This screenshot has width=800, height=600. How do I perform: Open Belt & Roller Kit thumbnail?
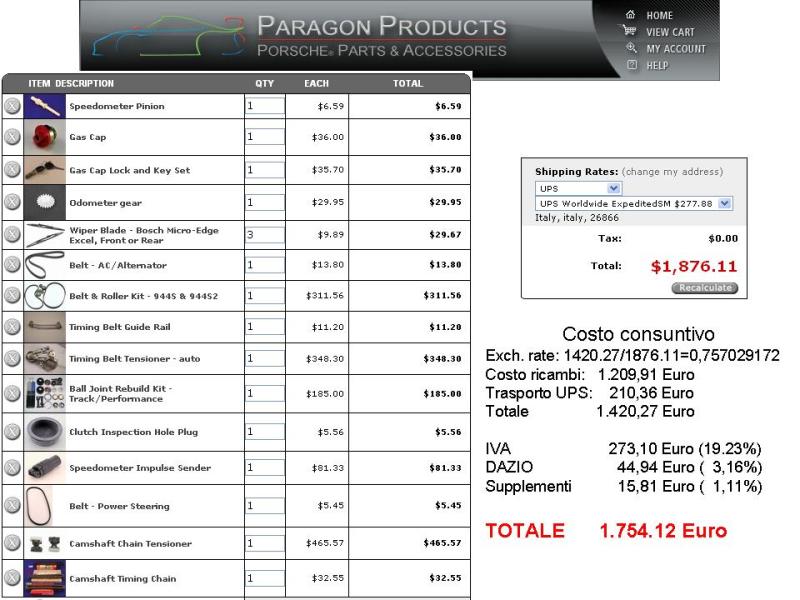coord(45,296)
